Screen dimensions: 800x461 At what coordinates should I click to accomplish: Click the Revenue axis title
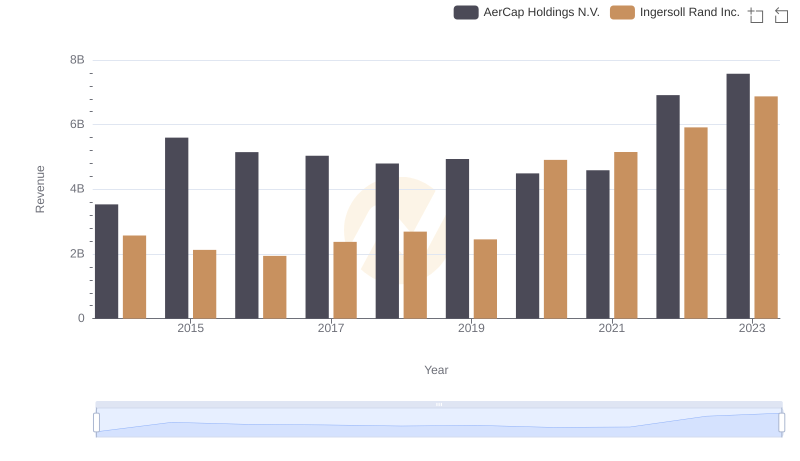(x=40, y=189)
